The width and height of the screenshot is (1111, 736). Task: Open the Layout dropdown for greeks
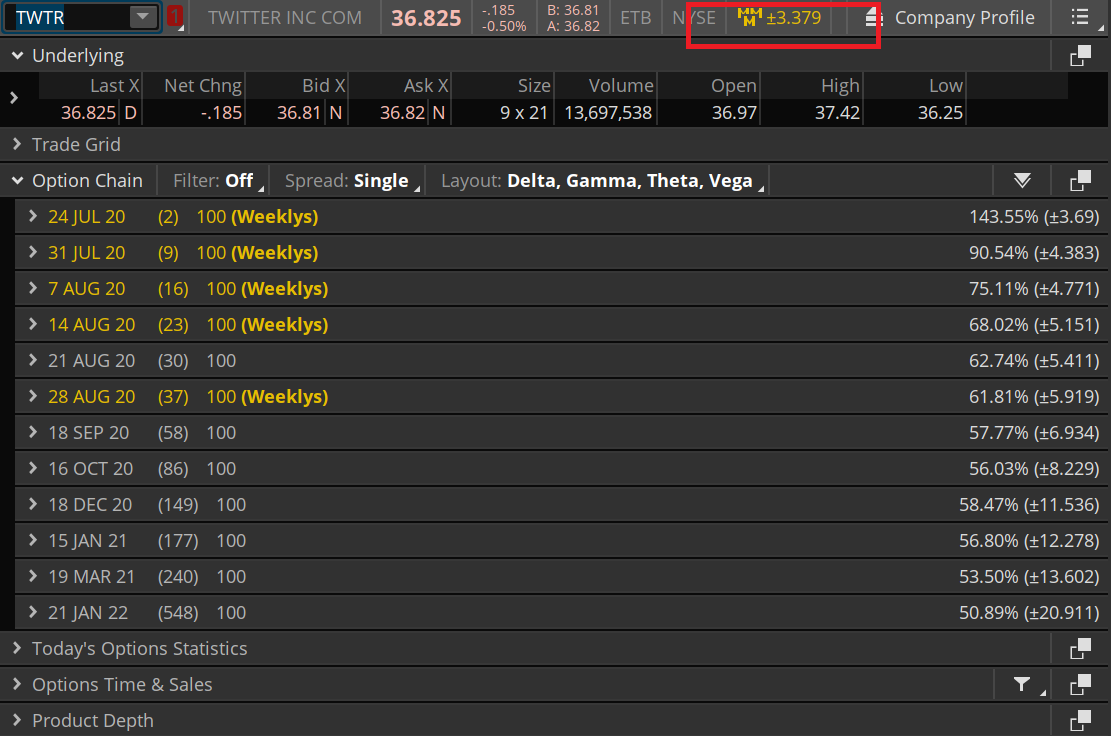click(602, 181)
